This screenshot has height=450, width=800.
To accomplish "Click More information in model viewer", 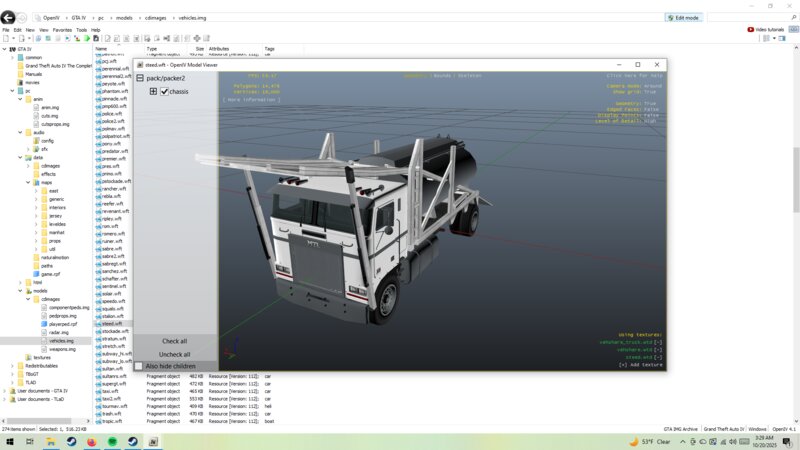I will click(251, 100).
